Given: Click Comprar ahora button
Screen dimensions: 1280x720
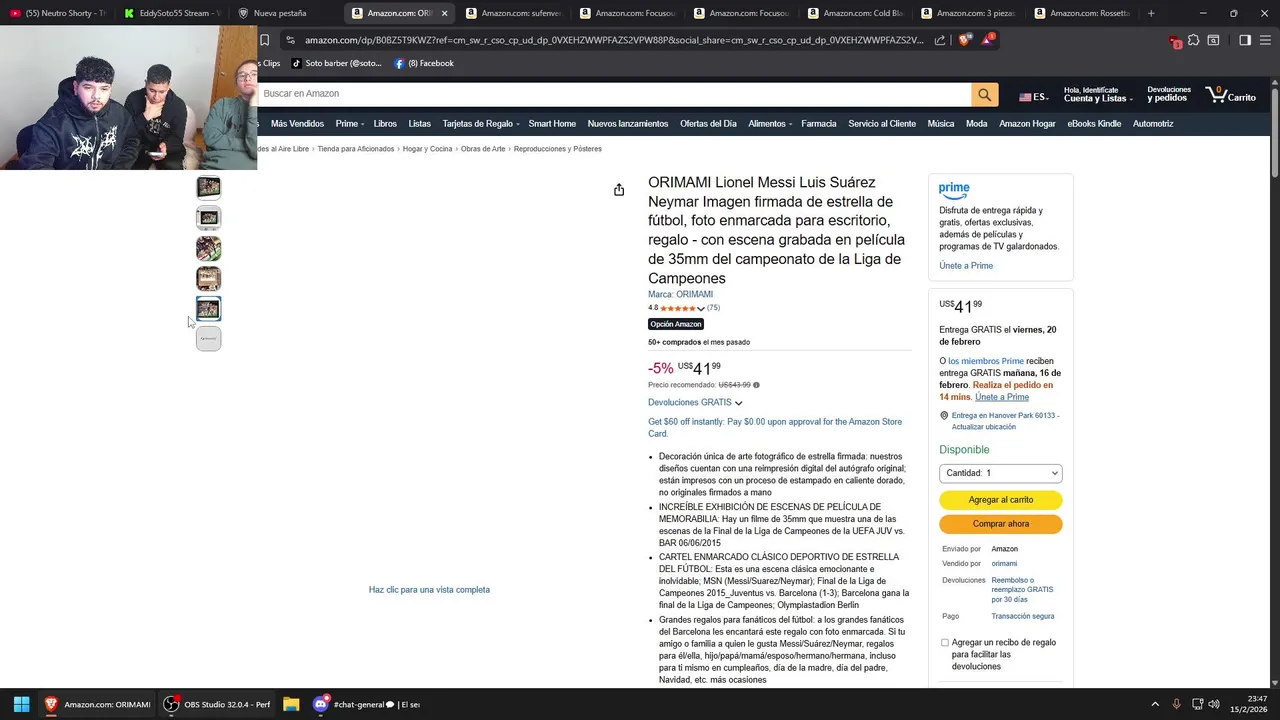Looking at the screenshot, I should [1000, 524].
